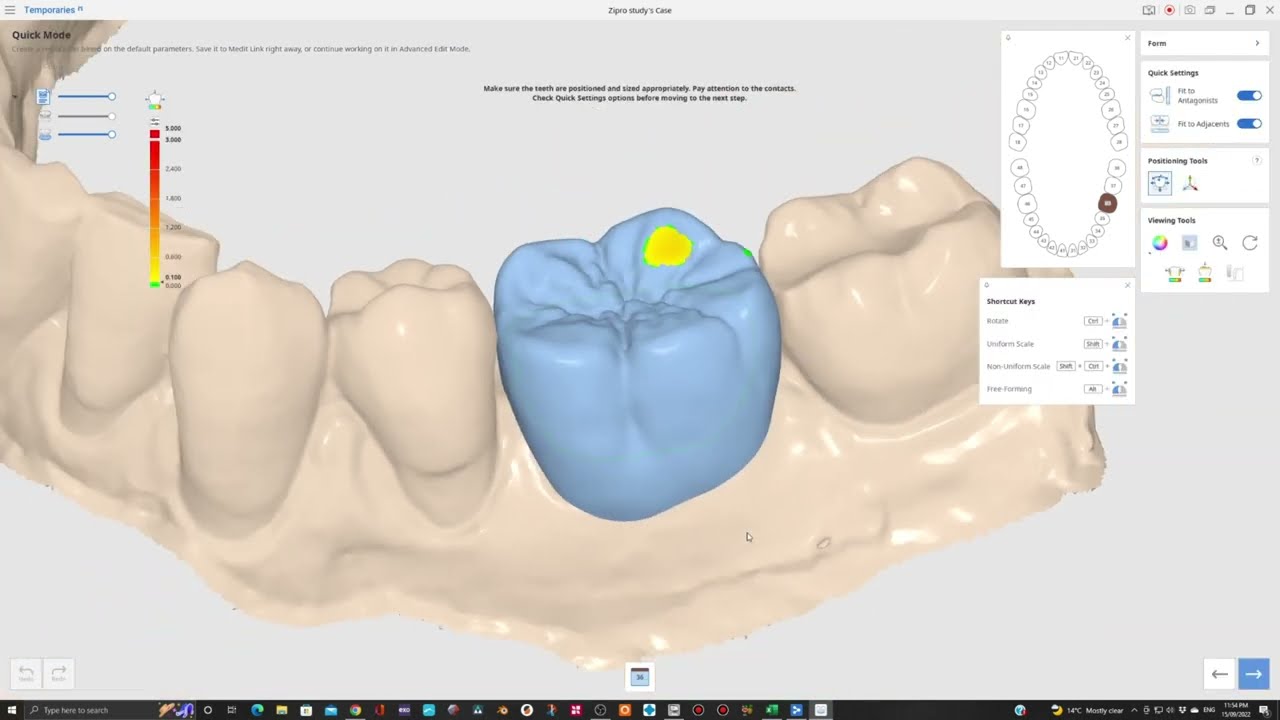Click the zoom fit magnifier icon
The width and height of the screenshot is (1280, 720).
1220,243
